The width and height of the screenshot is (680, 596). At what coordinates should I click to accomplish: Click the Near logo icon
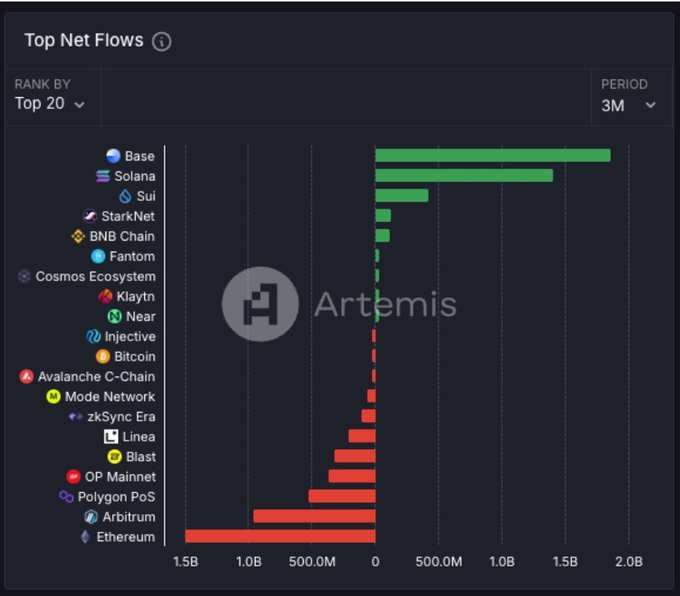click(114, 317)
